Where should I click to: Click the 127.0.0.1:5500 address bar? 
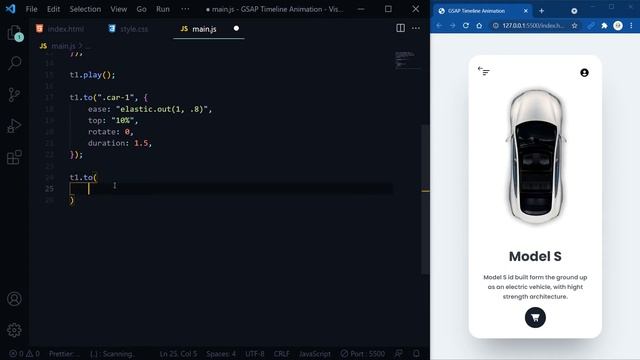[533, 25]
